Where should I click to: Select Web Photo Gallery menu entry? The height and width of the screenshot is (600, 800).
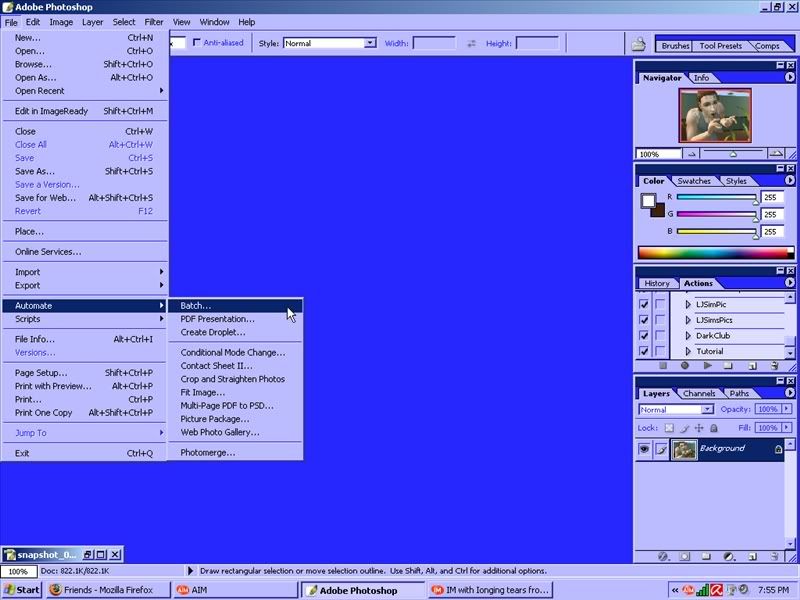click(235, 432)
